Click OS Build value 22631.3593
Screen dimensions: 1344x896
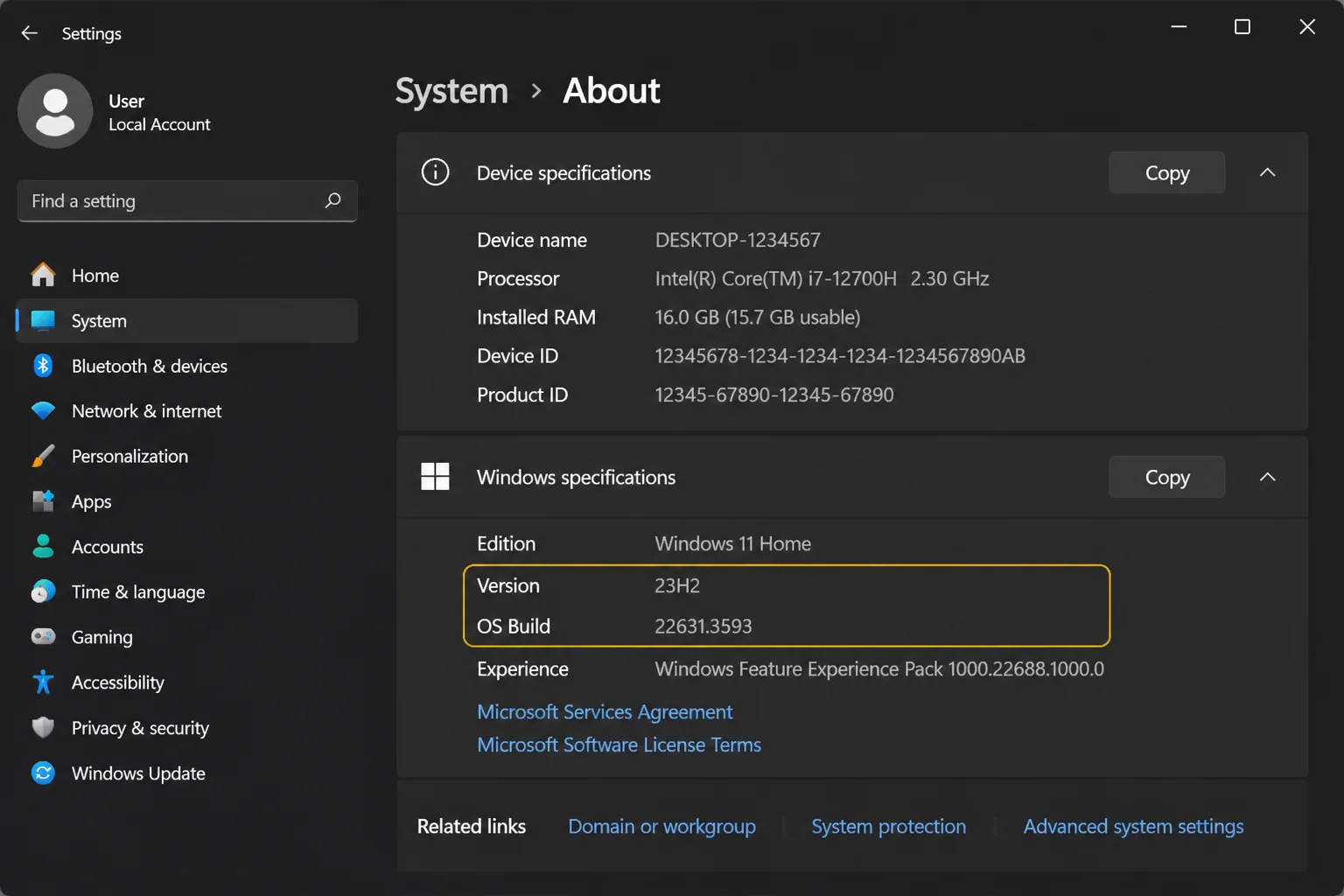tap(703, 626)
